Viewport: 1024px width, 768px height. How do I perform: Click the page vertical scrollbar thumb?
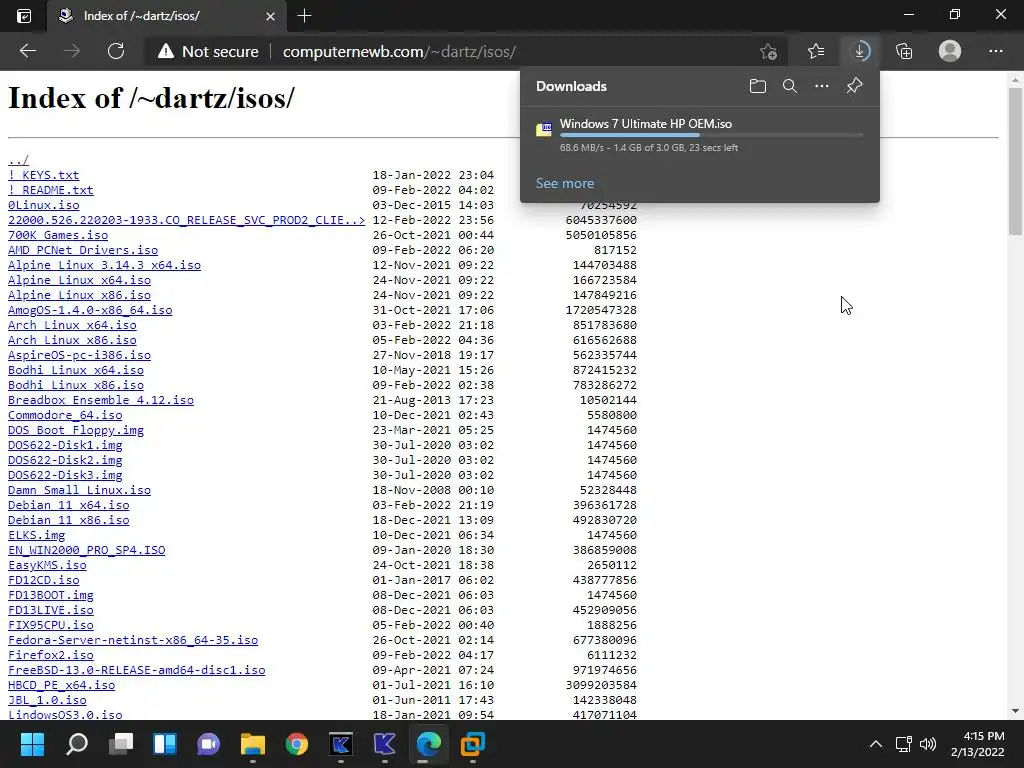click(x=1015, y=161)
